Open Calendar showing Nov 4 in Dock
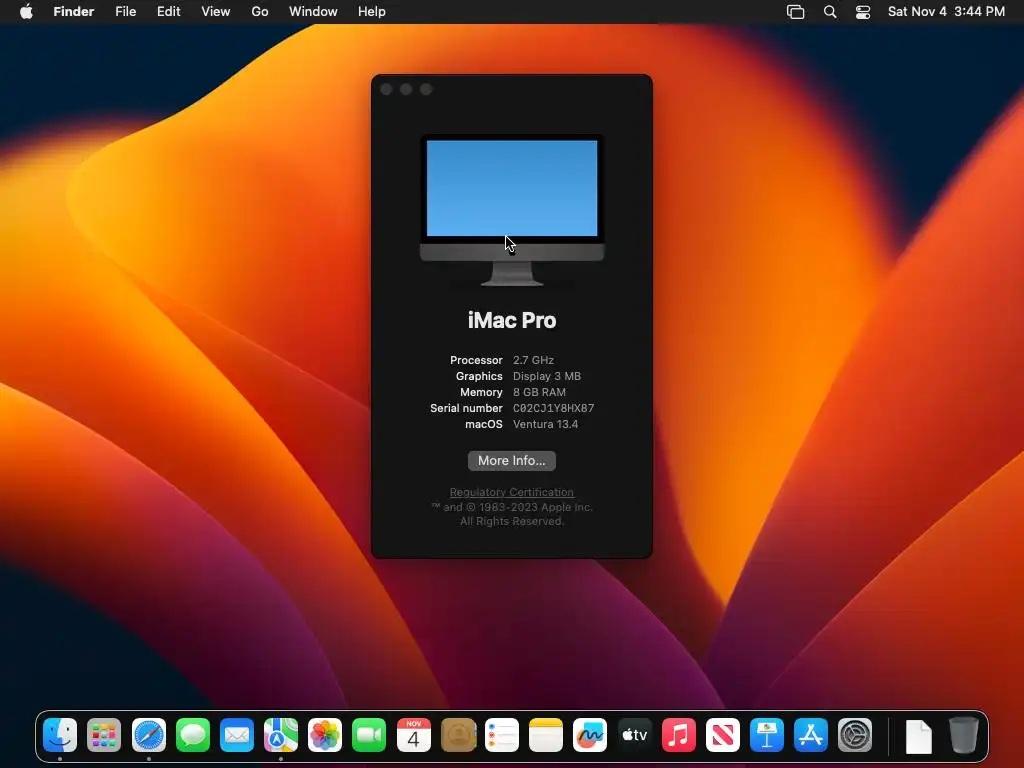 [413, 735]
